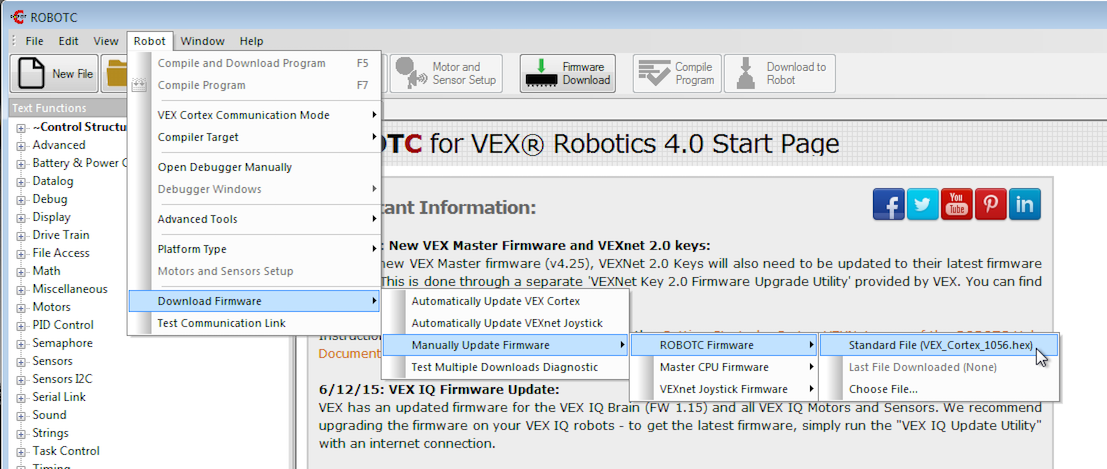Expand the Display tree node
The height and width of the screenshot is (469, 1107).
[x=21, y=218]
